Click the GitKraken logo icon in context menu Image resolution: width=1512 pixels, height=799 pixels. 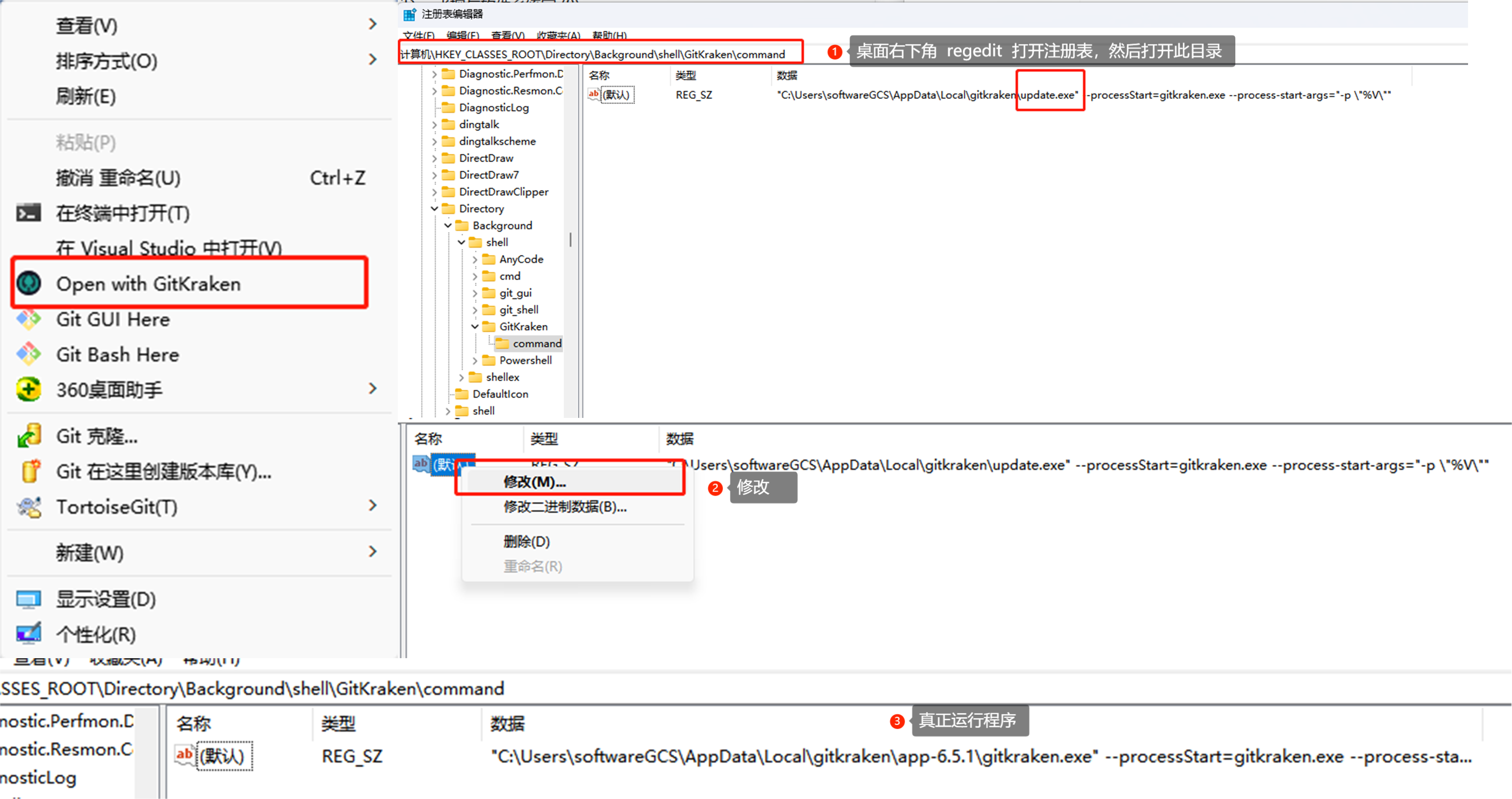29,283
